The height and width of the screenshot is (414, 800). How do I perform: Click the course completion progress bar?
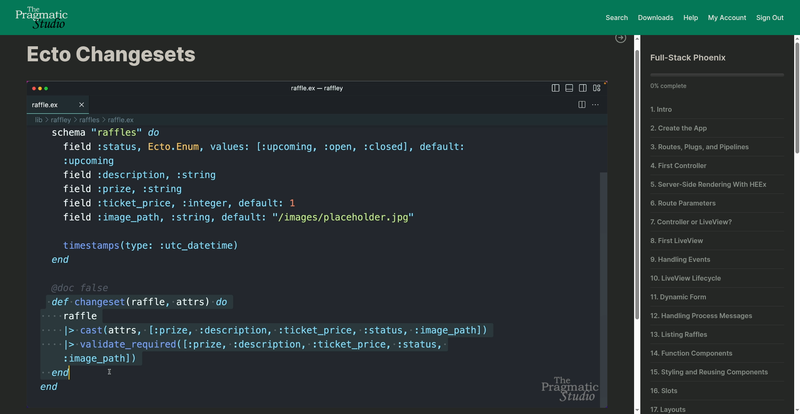(x=716, y=74)
